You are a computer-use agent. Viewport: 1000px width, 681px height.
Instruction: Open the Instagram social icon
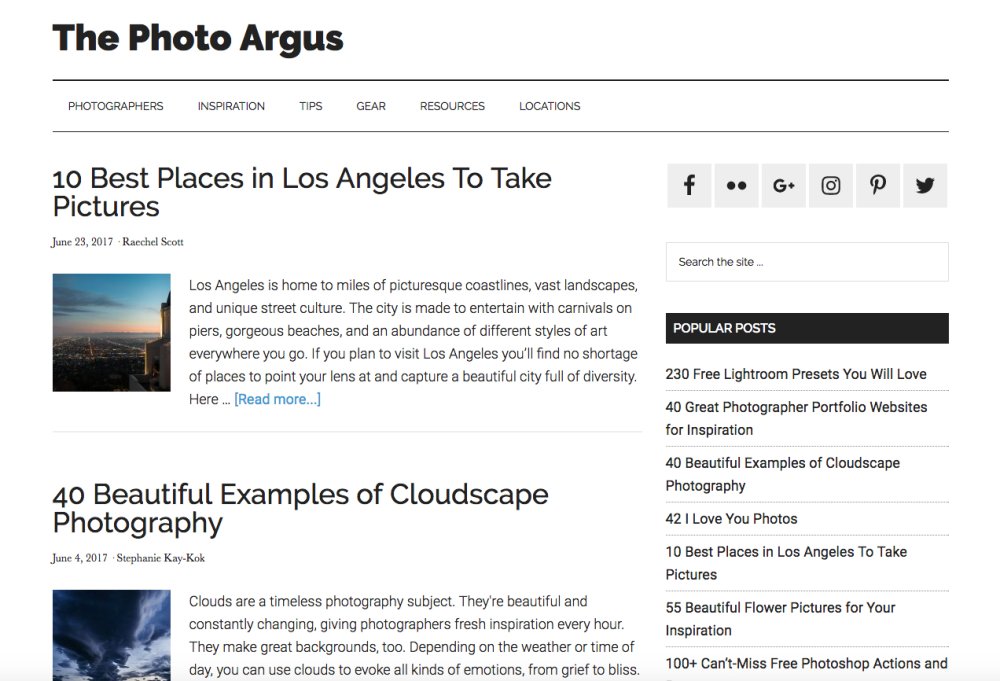(830, 186)
